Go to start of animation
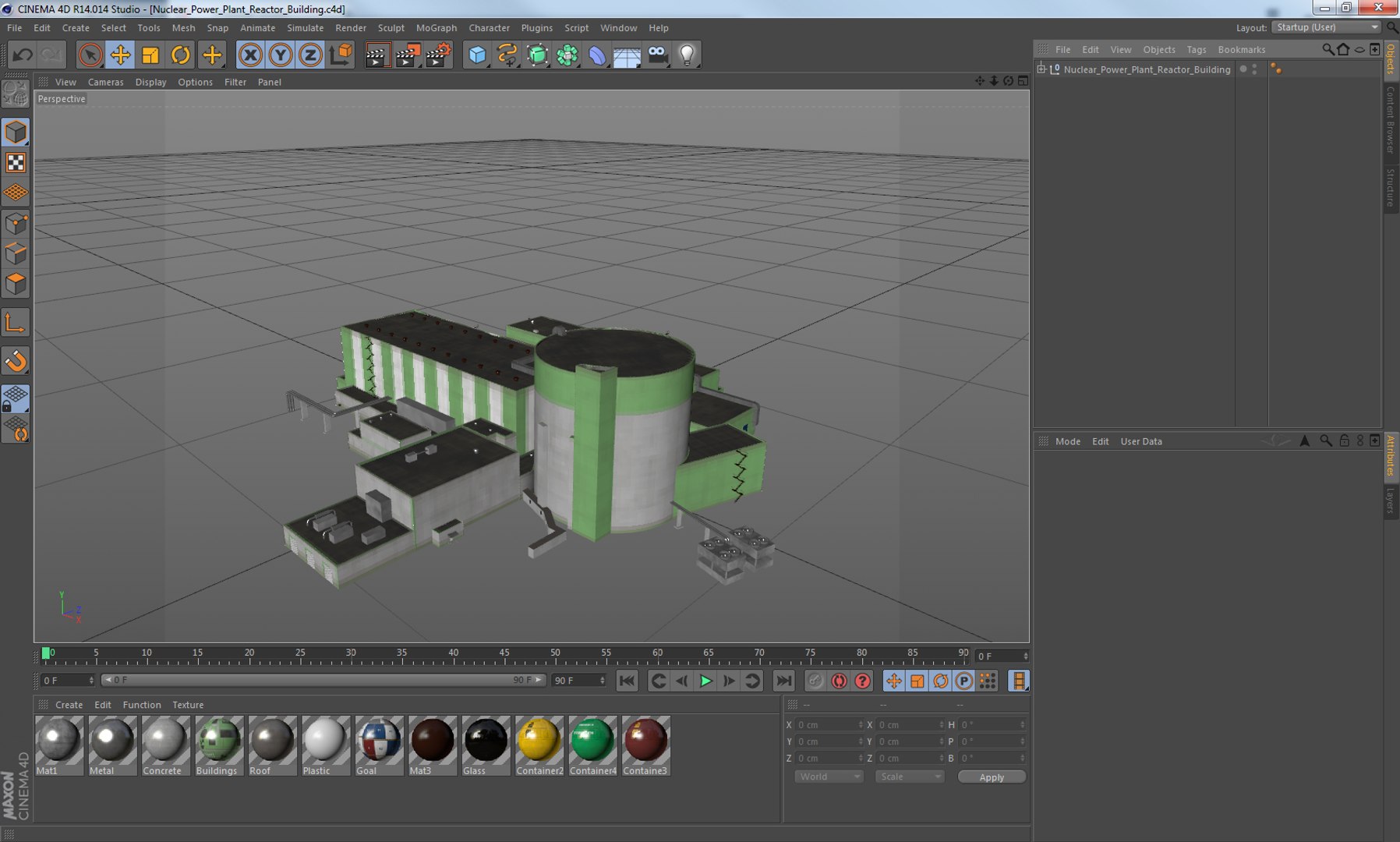 coord(627,681)
